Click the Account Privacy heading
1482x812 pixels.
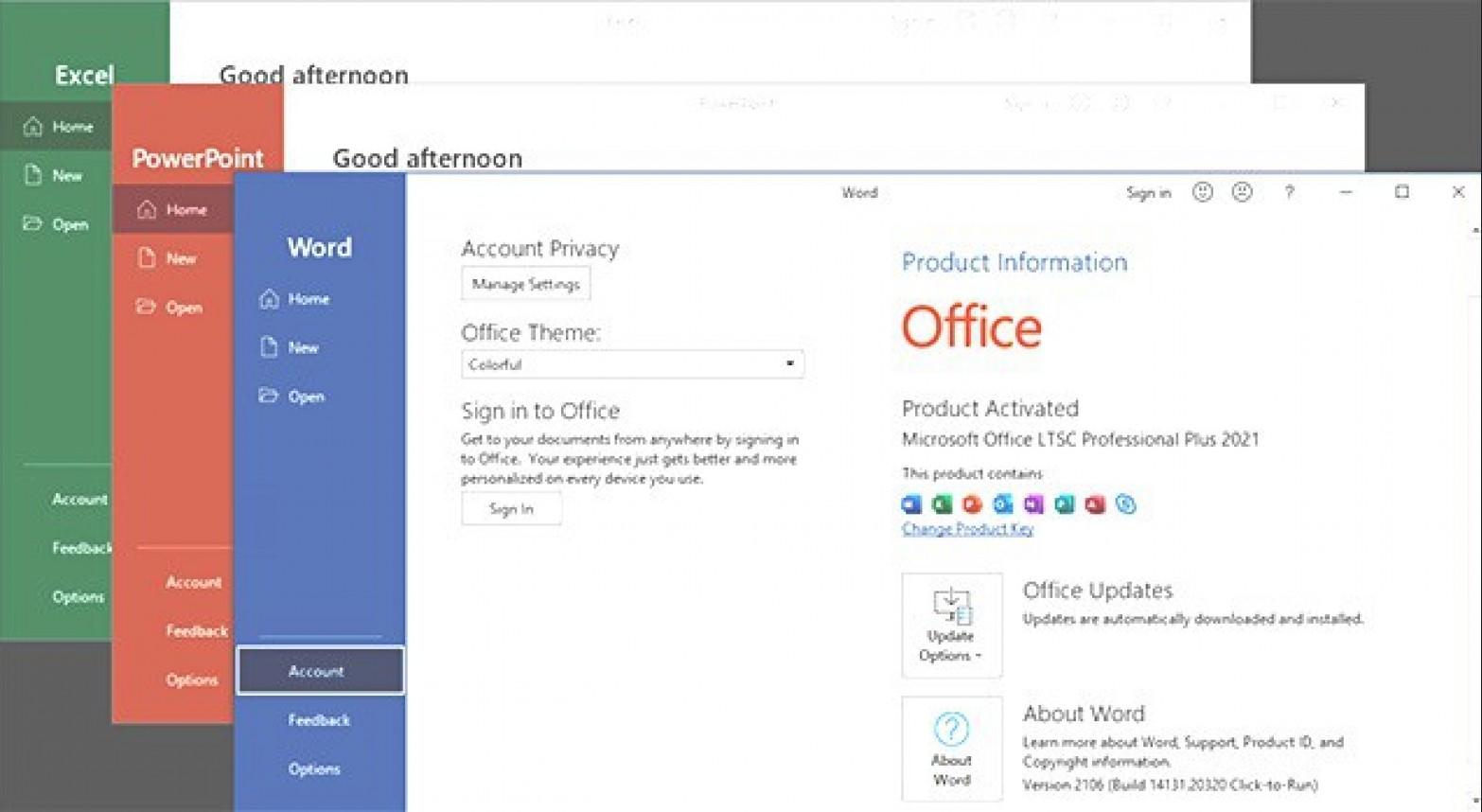tap(540, 249)
